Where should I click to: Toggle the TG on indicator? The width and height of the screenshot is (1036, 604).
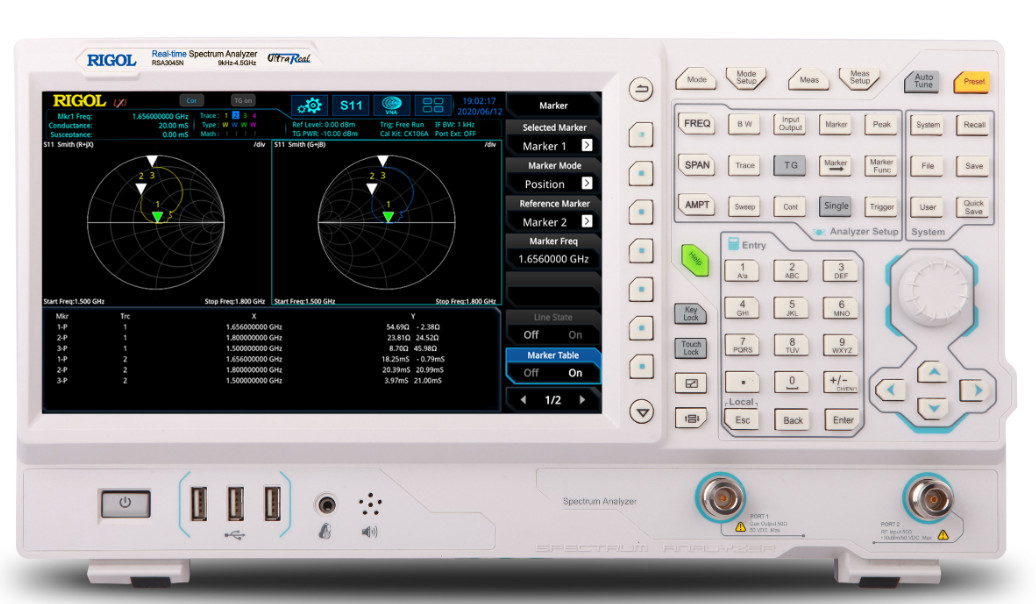point(243,100)
